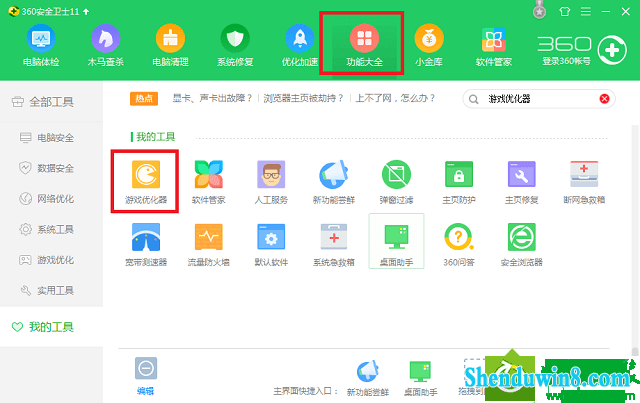
Task: Select 数据安全 category in sidebar
Action: pos(51,168)
